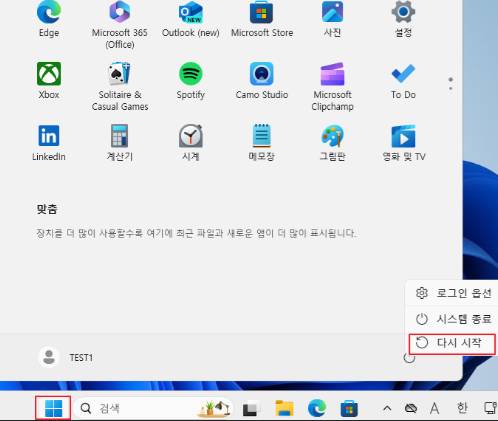The height and width of the screenshot is (421, 498).
Task: Launch Camo Studio
Action: tap(262, 81)
